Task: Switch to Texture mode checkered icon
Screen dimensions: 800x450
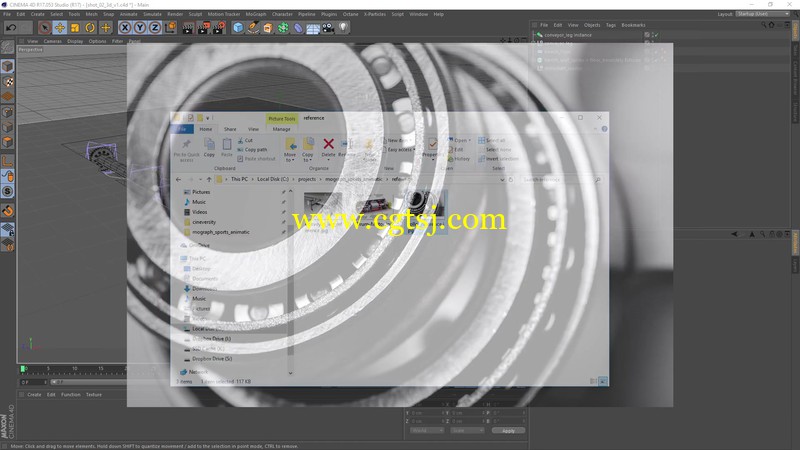Action: [x=8, y=81]
